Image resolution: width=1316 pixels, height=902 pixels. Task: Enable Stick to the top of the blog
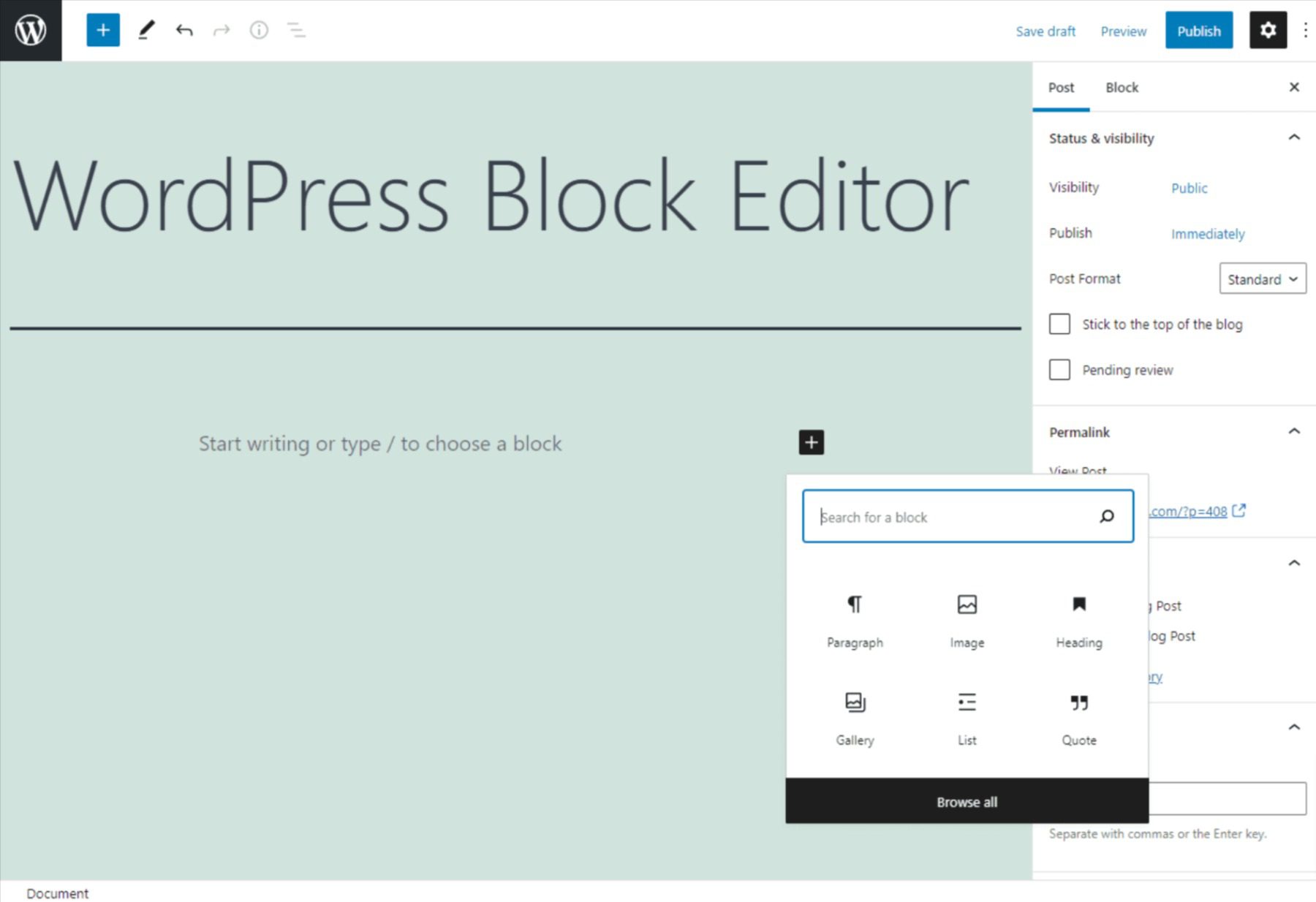click(1059, 324)
